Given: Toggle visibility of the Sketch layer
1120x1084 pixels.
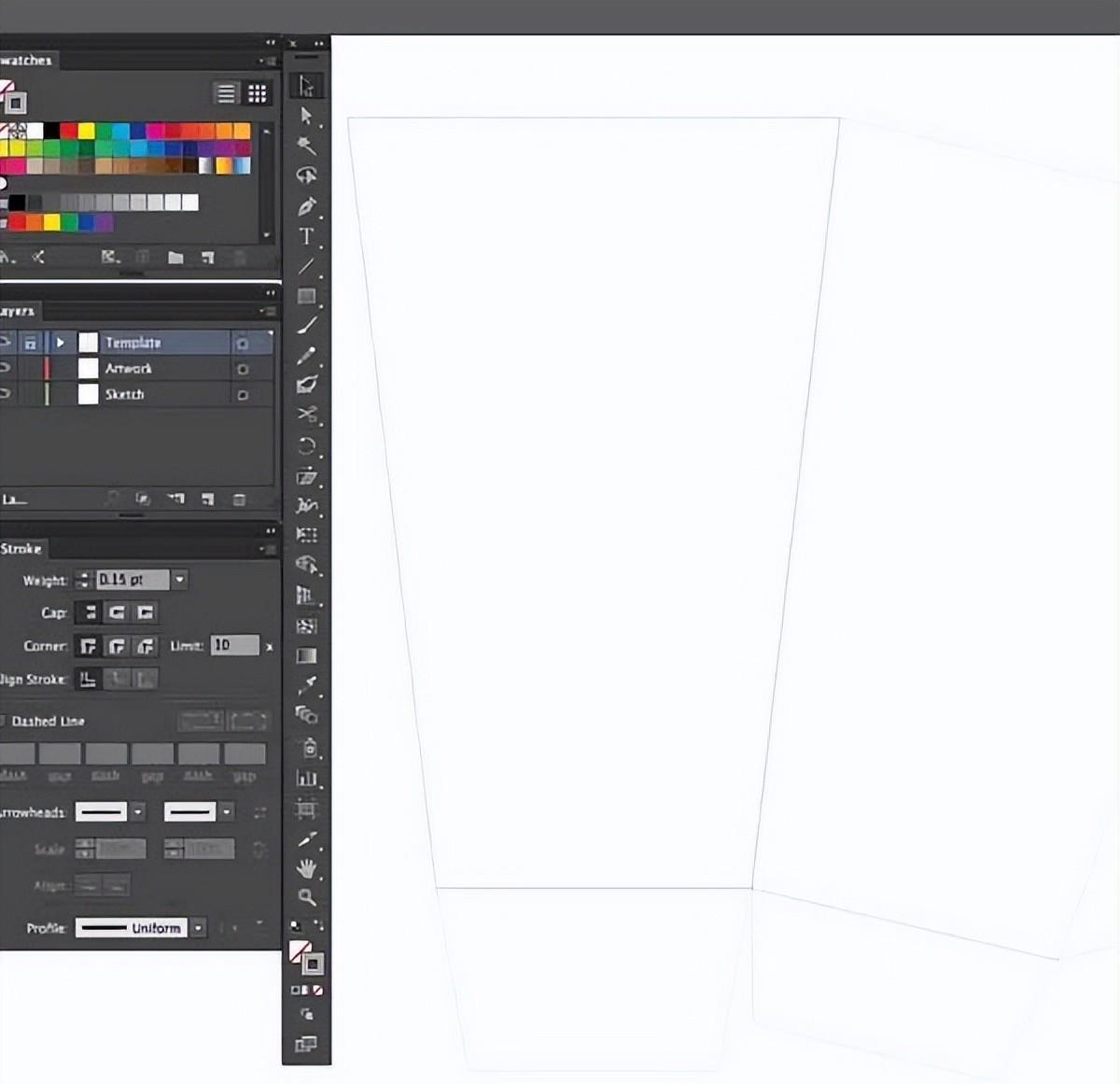Looking at the screenshot, I should pyautogui.click(x=5, y=395).
